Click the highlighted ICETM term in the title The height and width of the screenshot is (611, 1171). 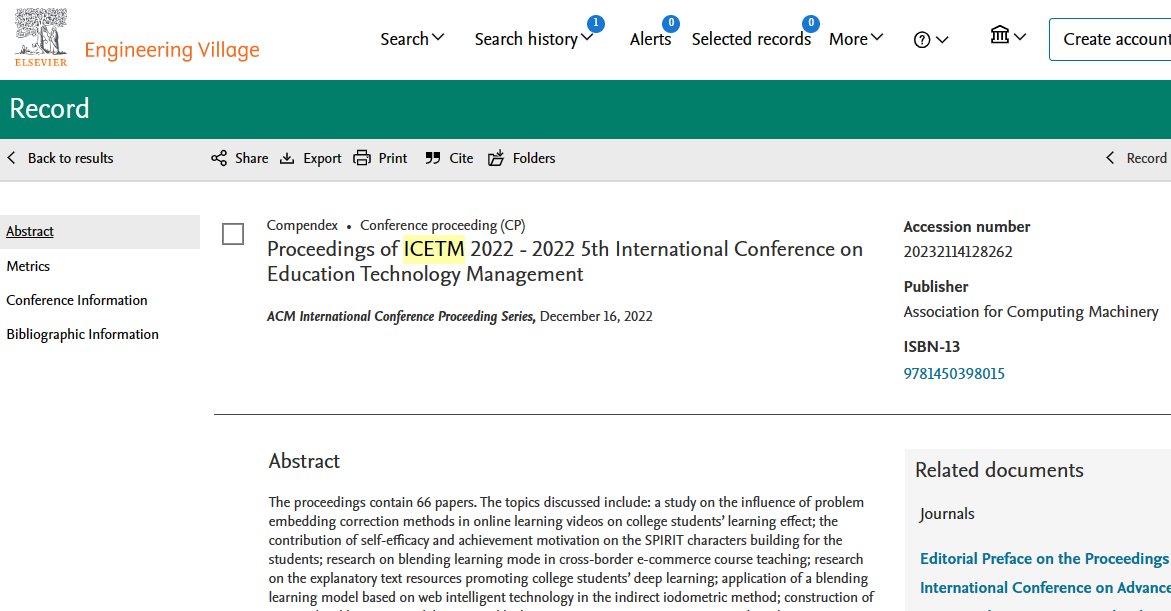(x=434, y=249)
